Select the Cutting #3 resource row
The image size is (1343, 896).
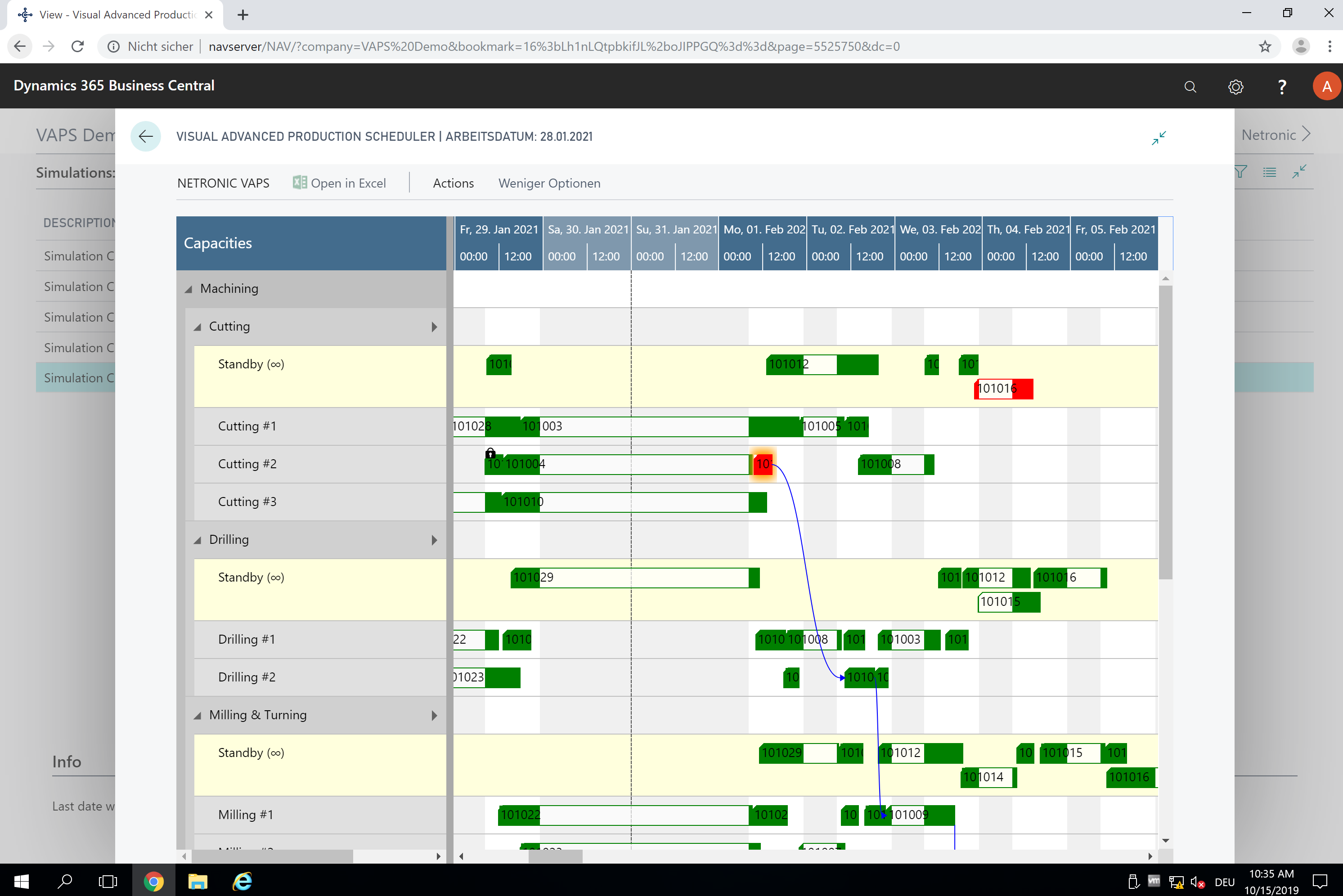tap(320, 502)
